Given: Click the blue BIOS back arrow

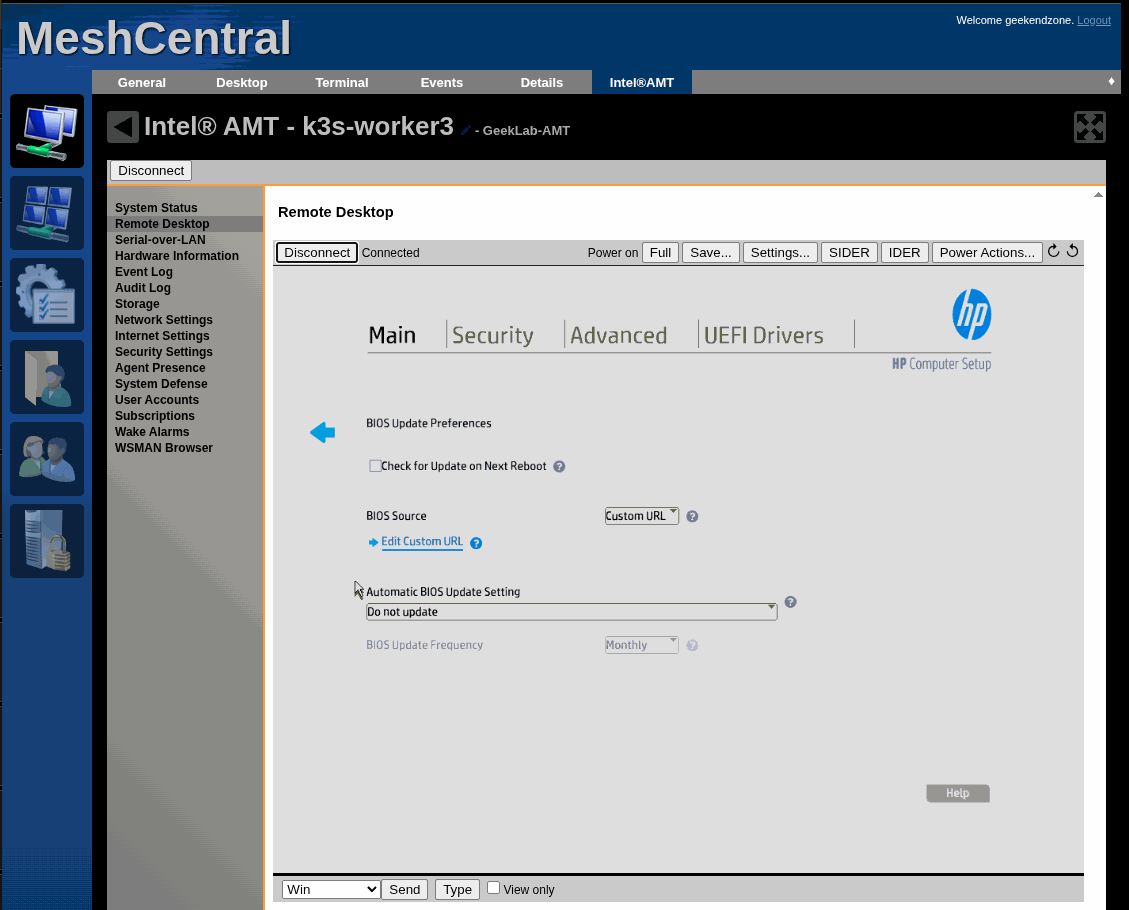Looking at the screenshot, I should click(x=323, y=432).
